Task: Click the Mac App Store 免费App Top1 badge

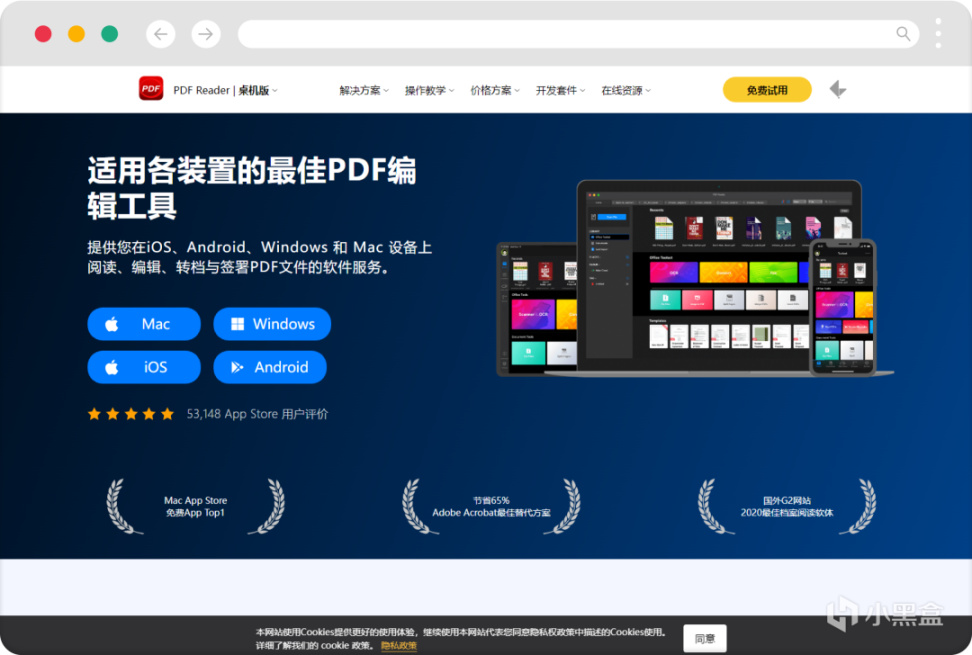Action: coord(195,506)
